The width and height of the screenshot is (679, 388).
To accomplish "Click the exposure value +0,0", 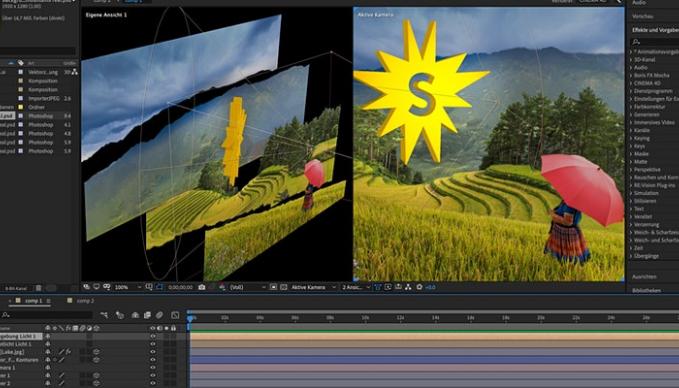I will point(430,287).
